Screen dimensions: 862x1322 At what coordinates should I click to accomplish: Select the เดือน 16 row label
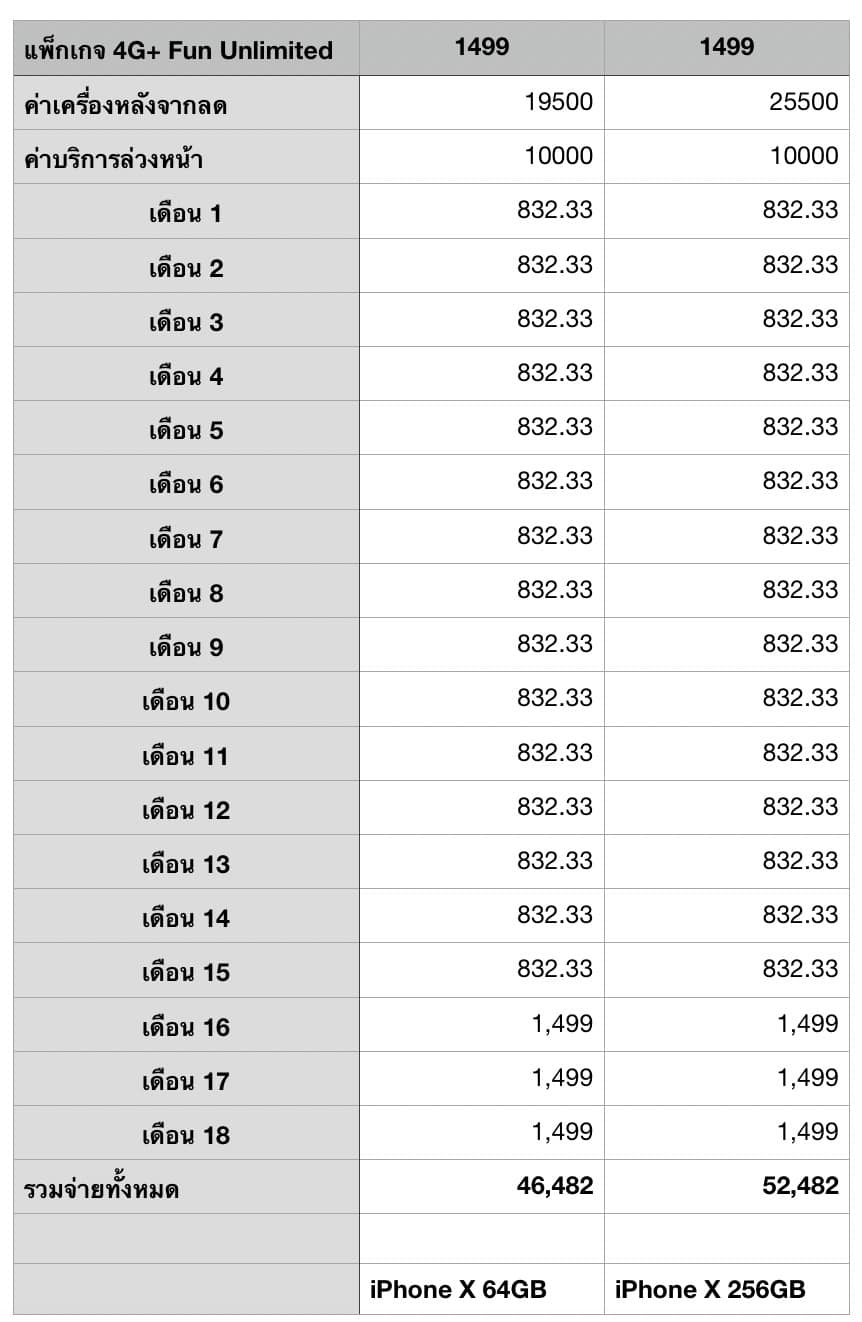pyautogui.click(x=185, y=1027)
